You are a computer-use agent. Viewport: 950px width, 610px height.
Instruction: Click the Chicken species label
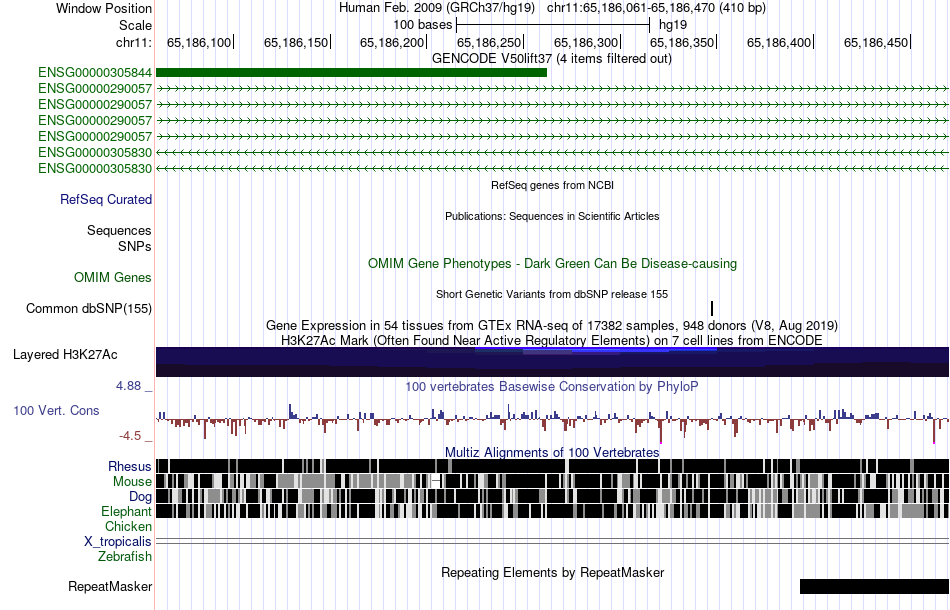[128, 526]
